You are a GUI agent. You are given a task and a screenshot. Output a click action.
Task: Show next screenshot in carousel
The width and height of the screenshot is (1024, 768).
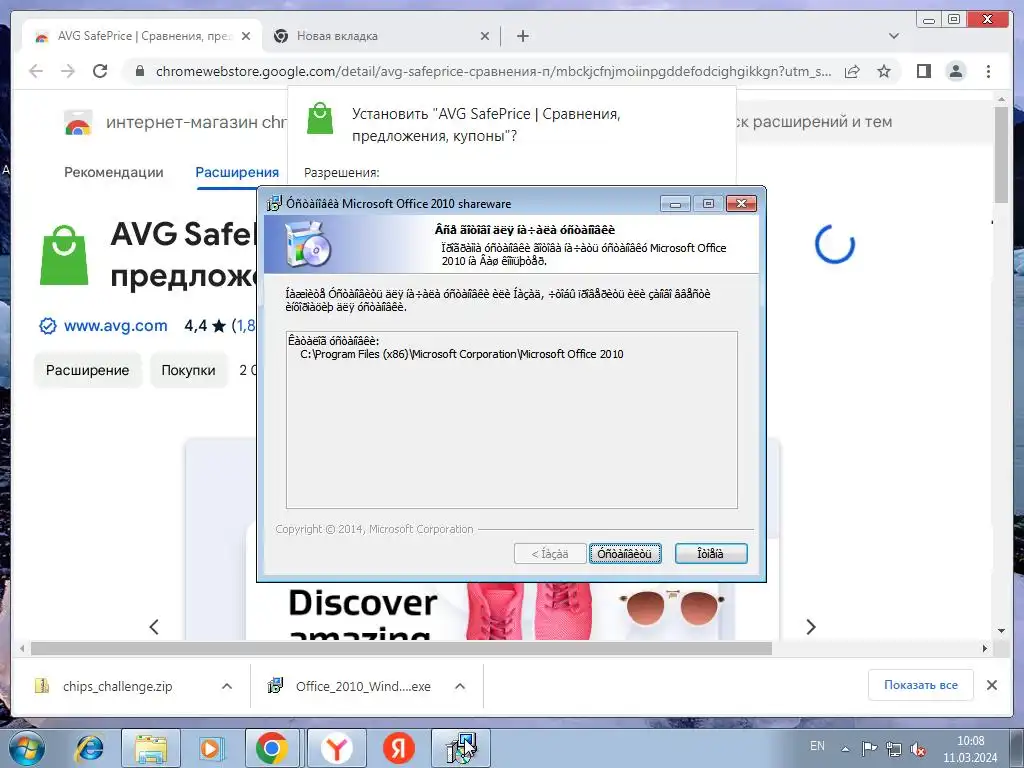[x=810, y=627]
